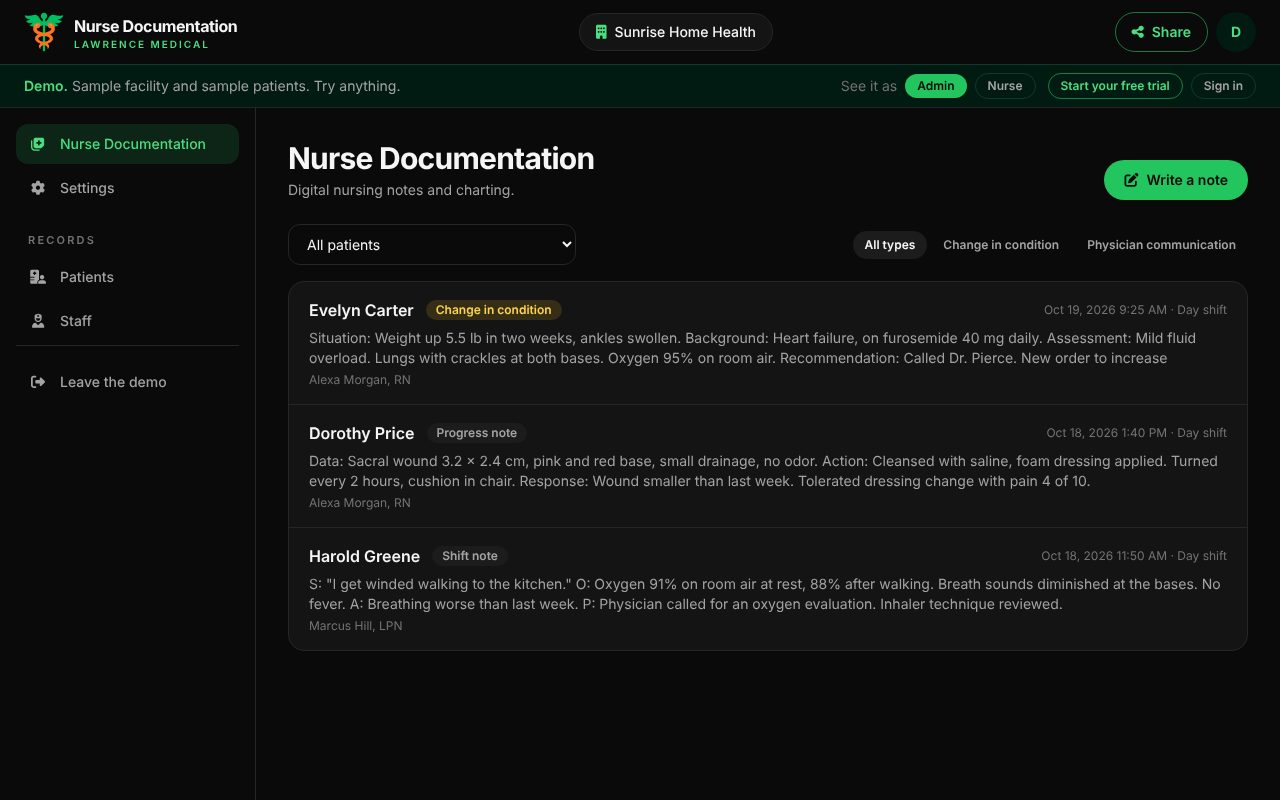The image size is (1280, 800).
Task: Open the Sunrise Home Health facility selector
Action: [676, 32]
